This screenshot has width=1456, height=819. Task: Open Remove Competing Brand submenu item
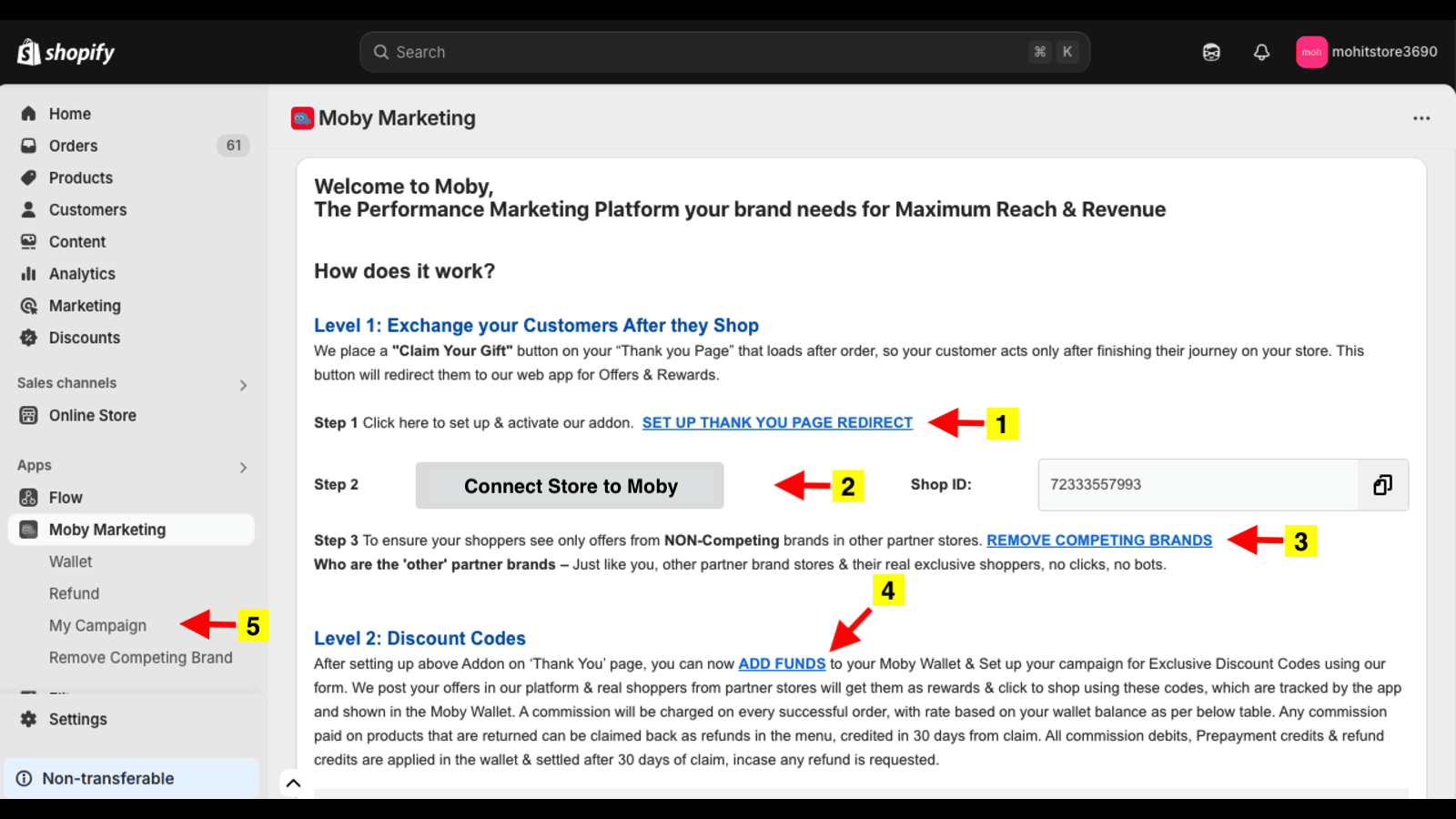pos(141,658)
